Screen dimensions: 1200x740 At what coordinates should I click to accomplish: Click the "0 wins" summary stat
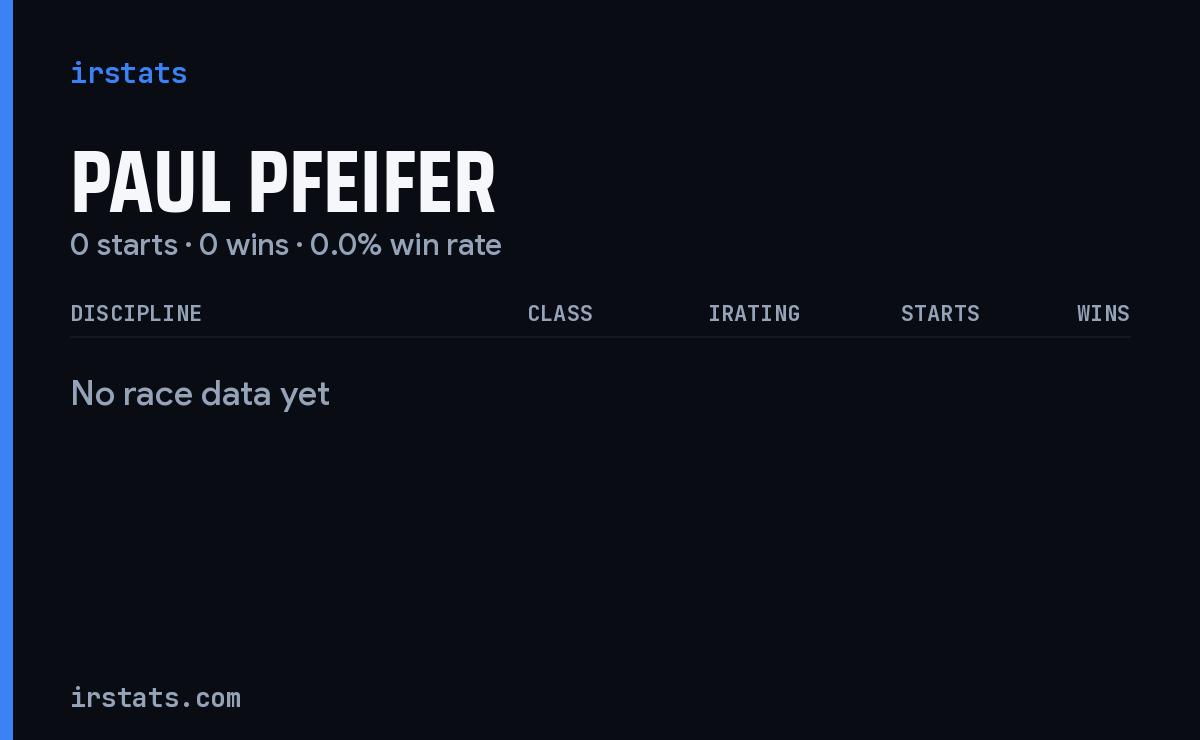244,245
